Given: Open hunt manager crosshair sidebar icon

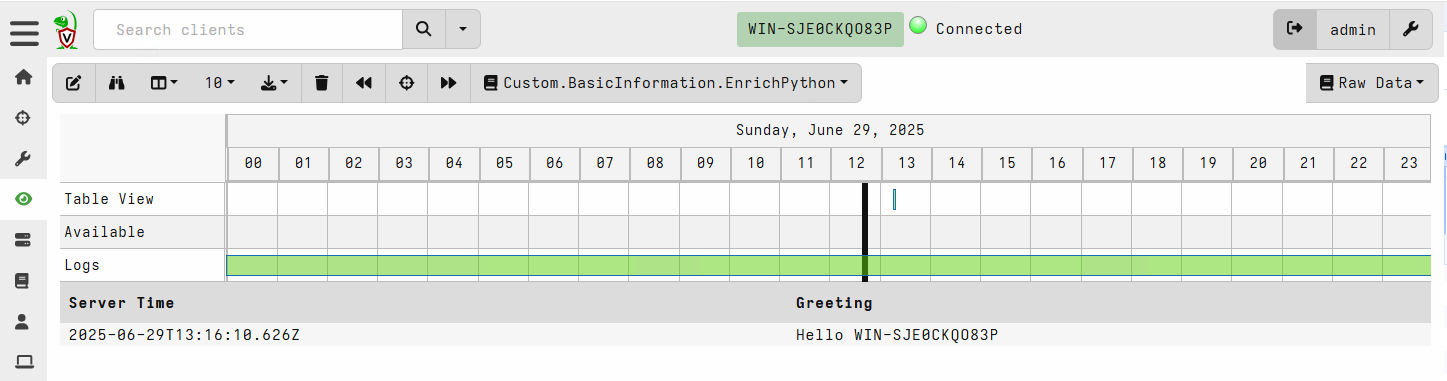Looking at the screenshot, I should point(23,118).
